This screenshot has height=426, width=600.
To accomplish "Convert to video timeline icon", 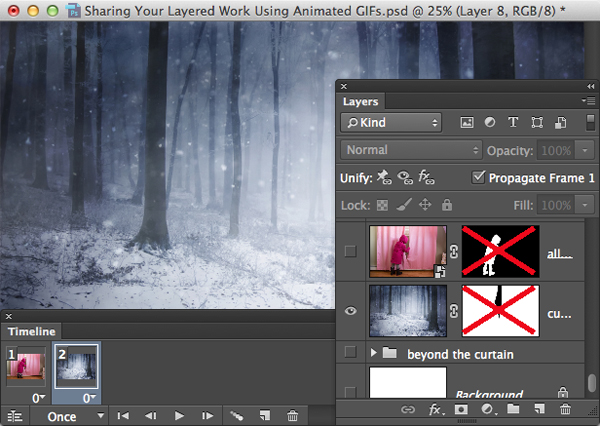I will pos(15,416).
